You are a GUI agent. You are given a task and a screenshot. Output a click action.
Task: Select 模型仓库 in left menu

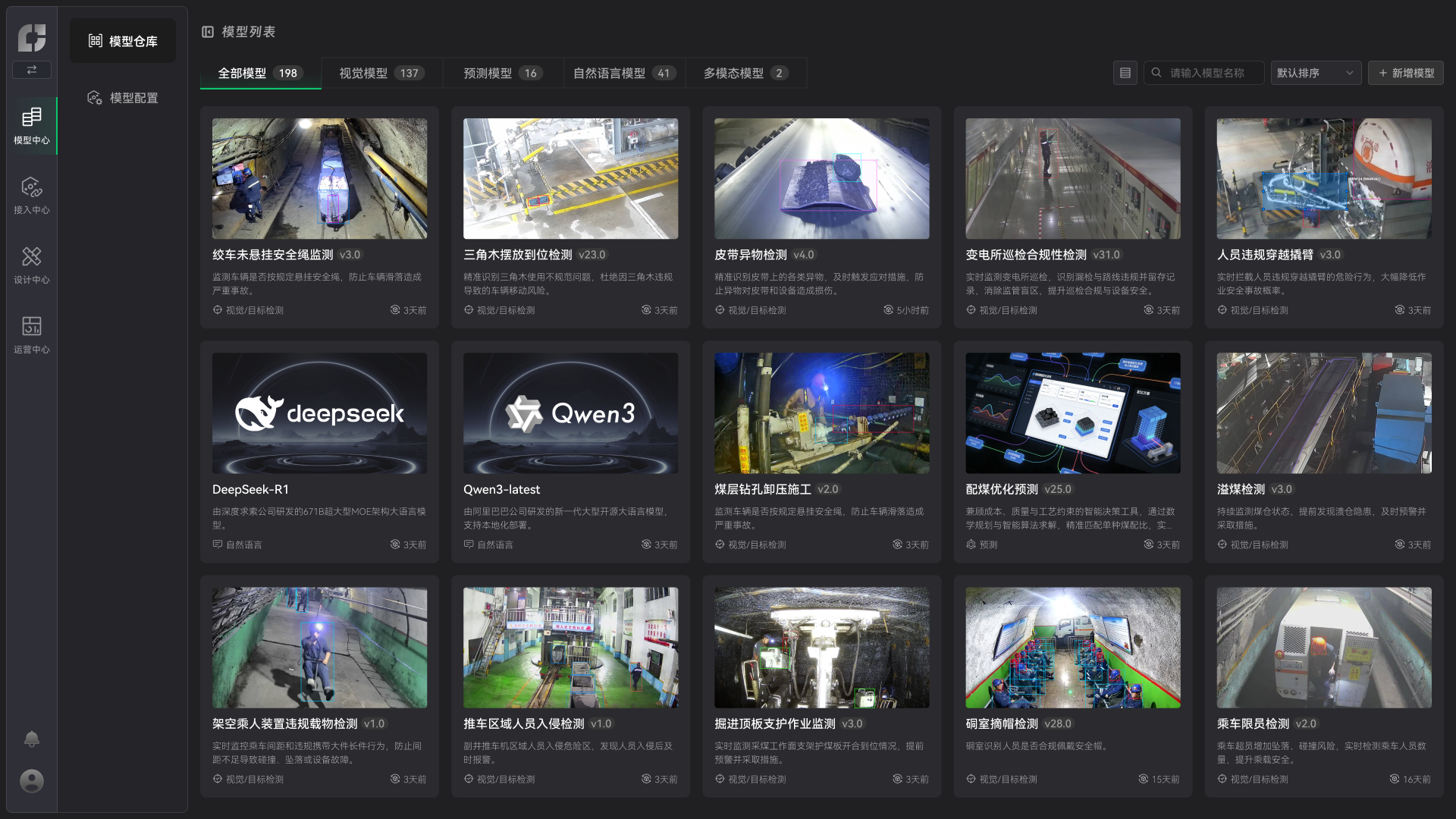[123, 41]
